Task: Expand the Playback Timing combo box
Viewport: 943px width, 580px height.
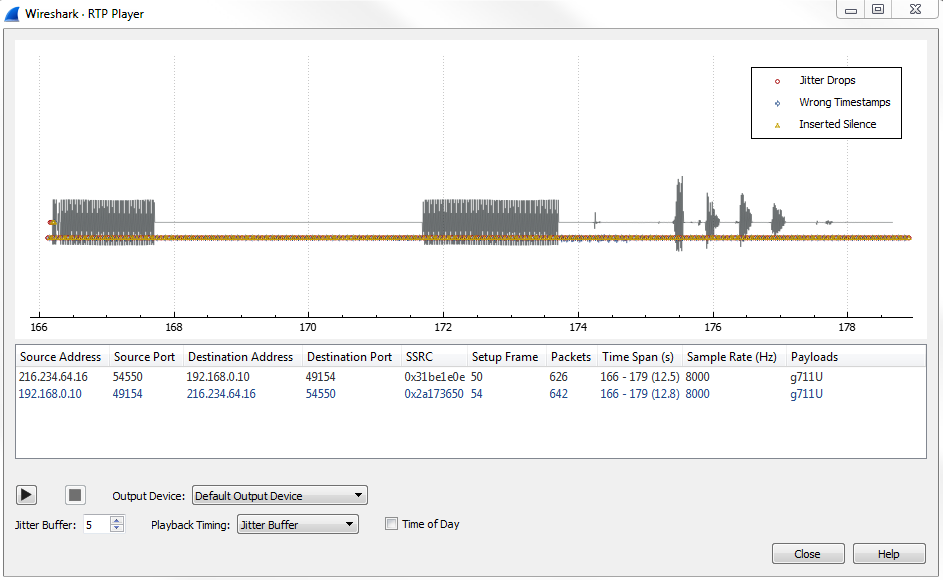Action: [x=297, y=524]
